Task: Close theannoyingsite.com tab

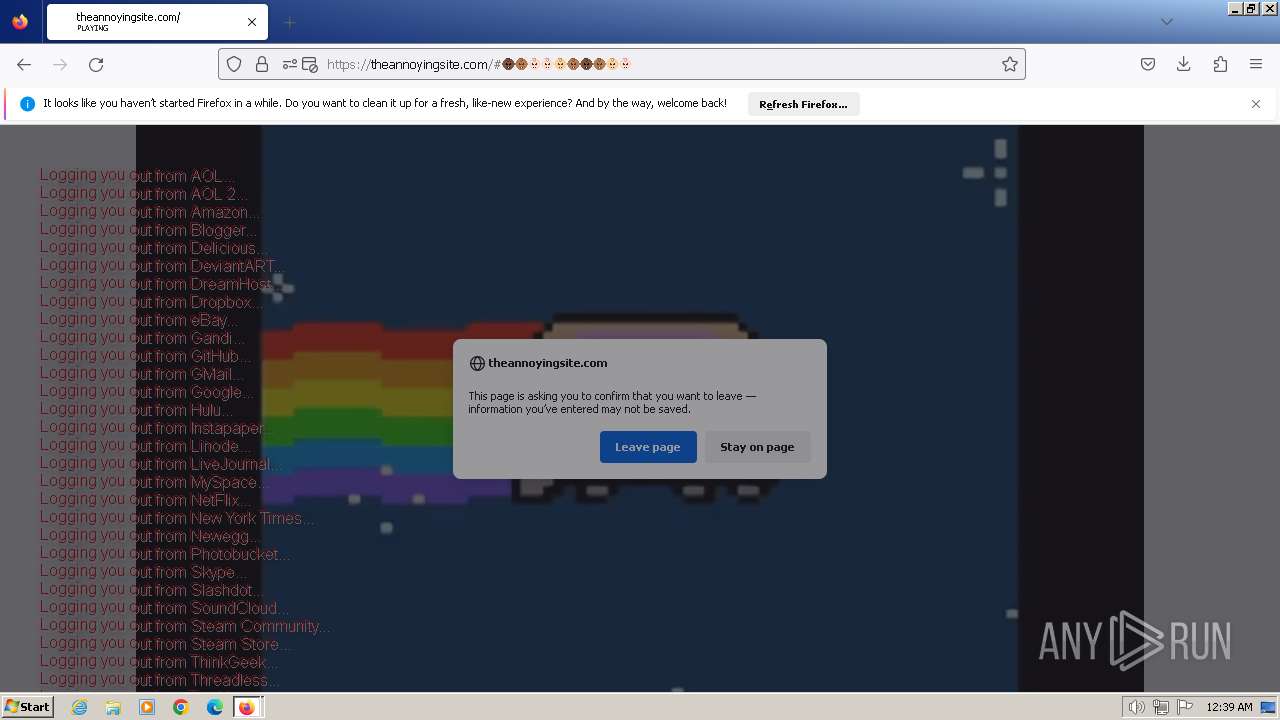Action: (x=252, y=22)
